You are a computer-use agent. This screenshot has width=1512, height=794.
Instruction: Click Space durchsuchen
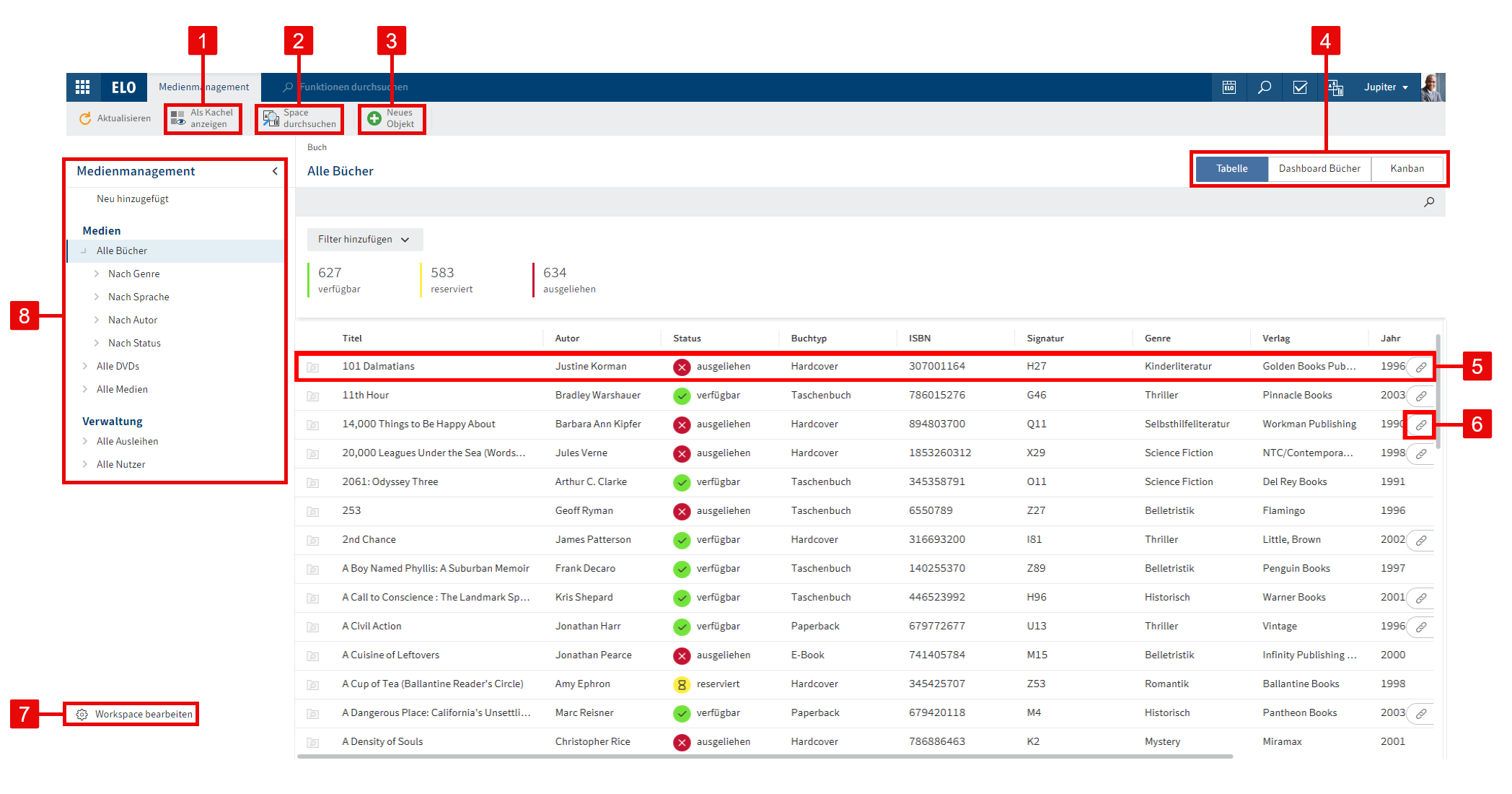click(299, 118)
